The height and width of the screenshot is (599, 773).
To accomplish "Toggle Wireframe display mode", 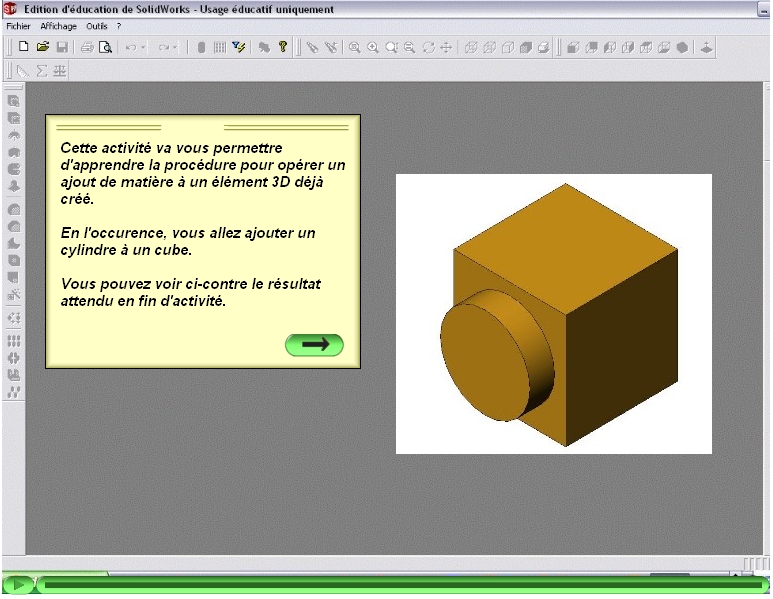I will tap(471, 47).
